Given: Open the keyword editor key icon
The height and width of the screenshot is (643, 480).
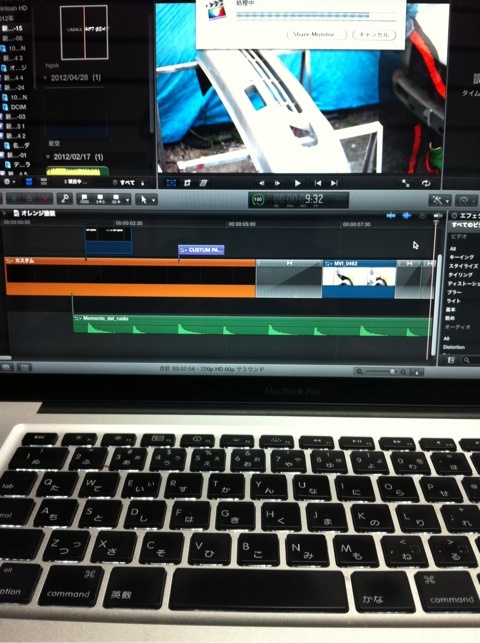Looking at the screenshot, I should click(65, 199).
